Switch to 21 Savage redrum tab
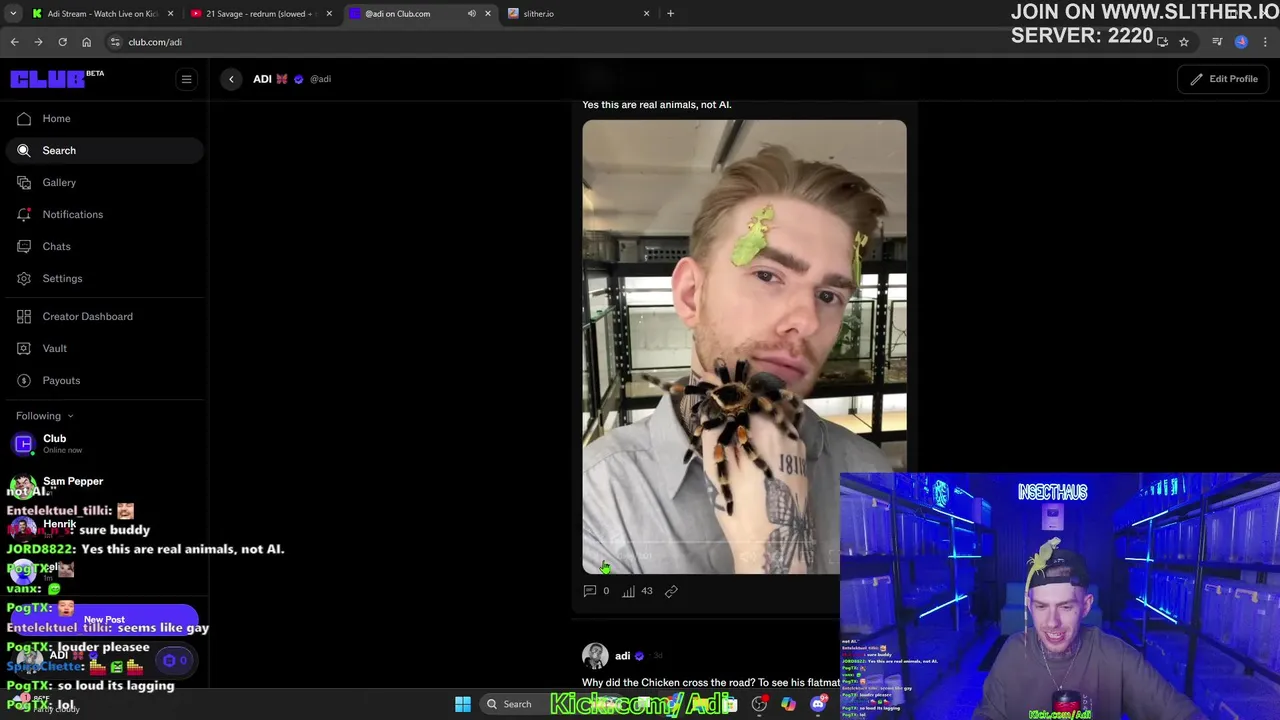The height and width of the screenshot is (720, 1280). (x=262, y=14)
